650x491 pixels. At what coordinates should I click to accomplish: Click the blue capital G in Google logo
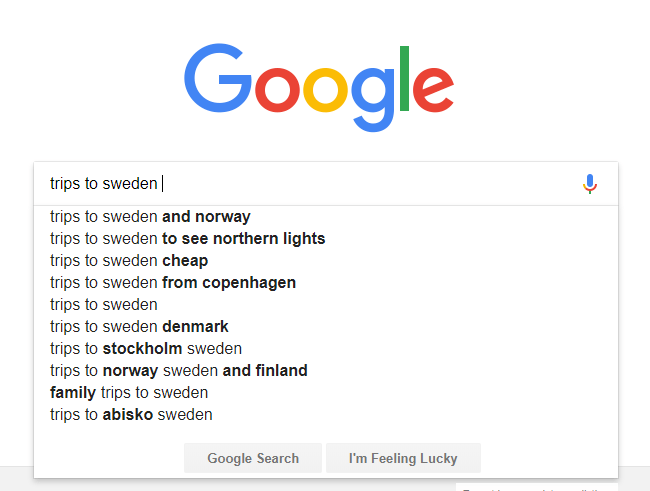click(217, 78)
